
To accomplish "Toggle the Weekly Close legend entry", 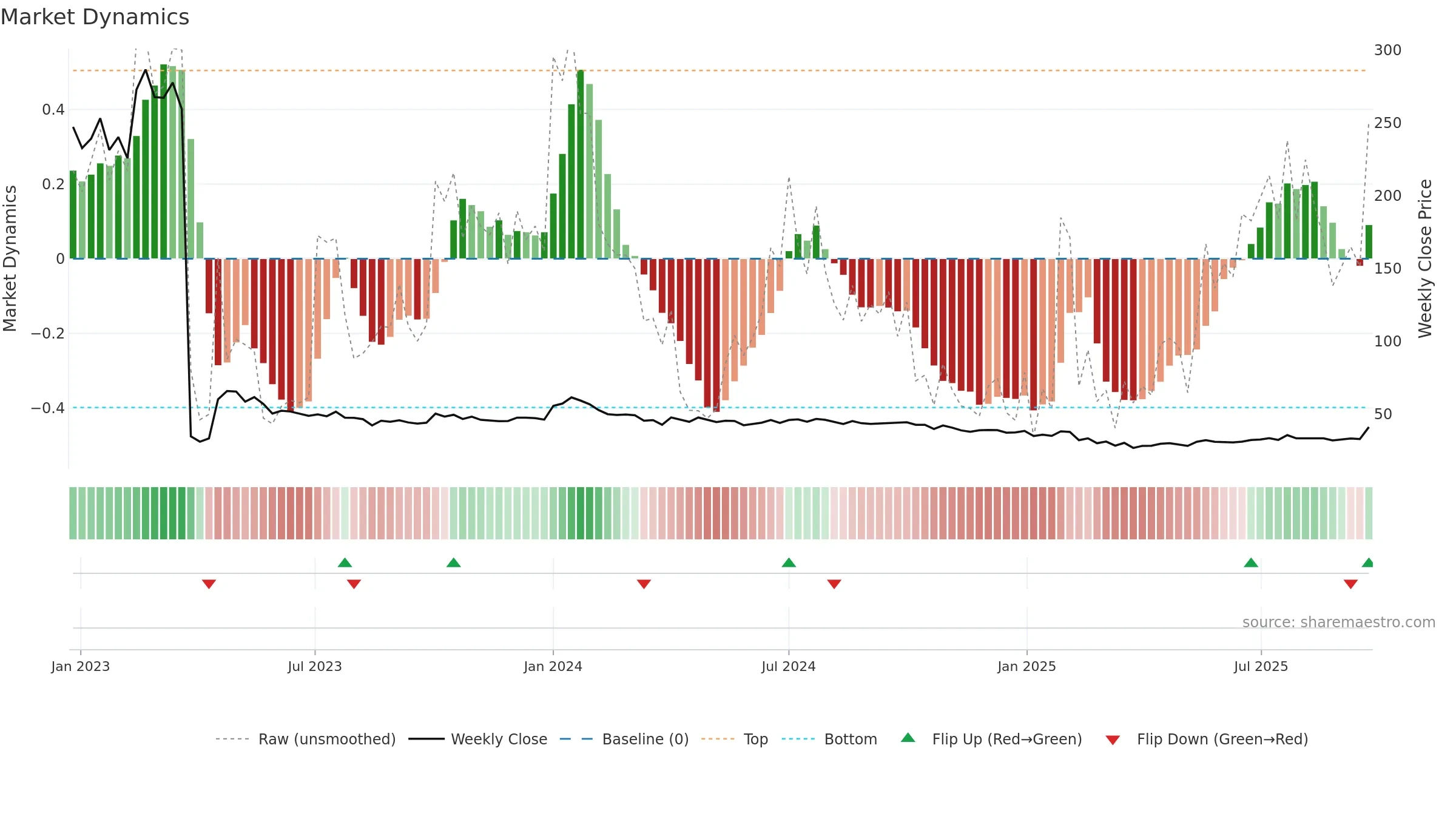I will point(477,739).
